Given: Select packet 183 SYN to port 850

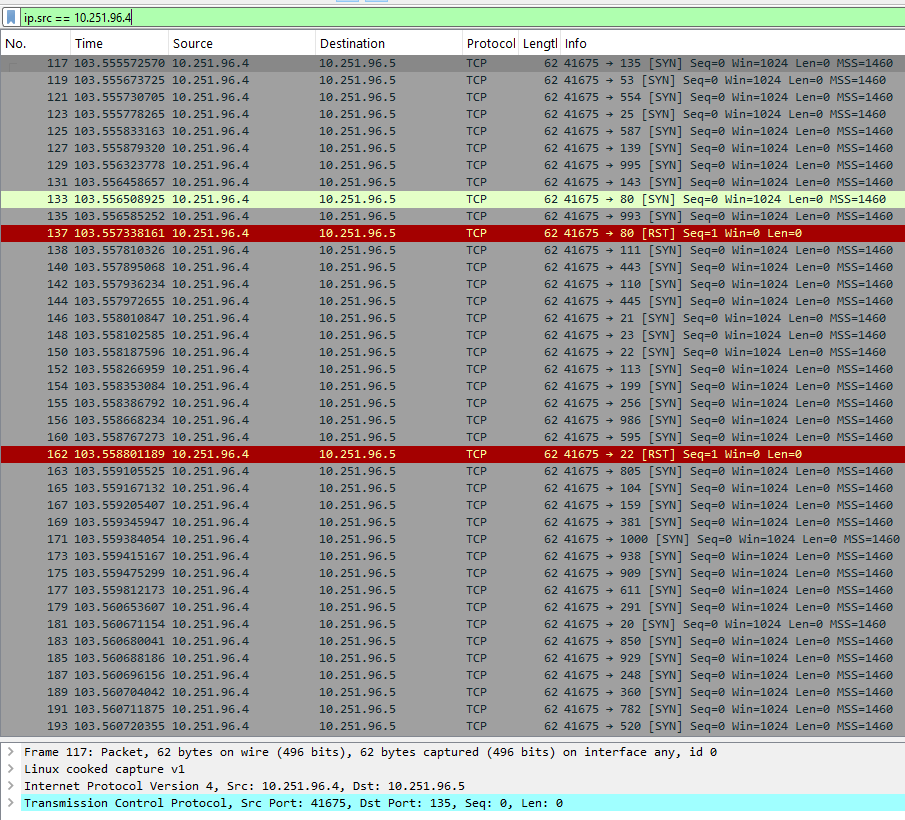Looking at the screenshot, I should 452,642.
